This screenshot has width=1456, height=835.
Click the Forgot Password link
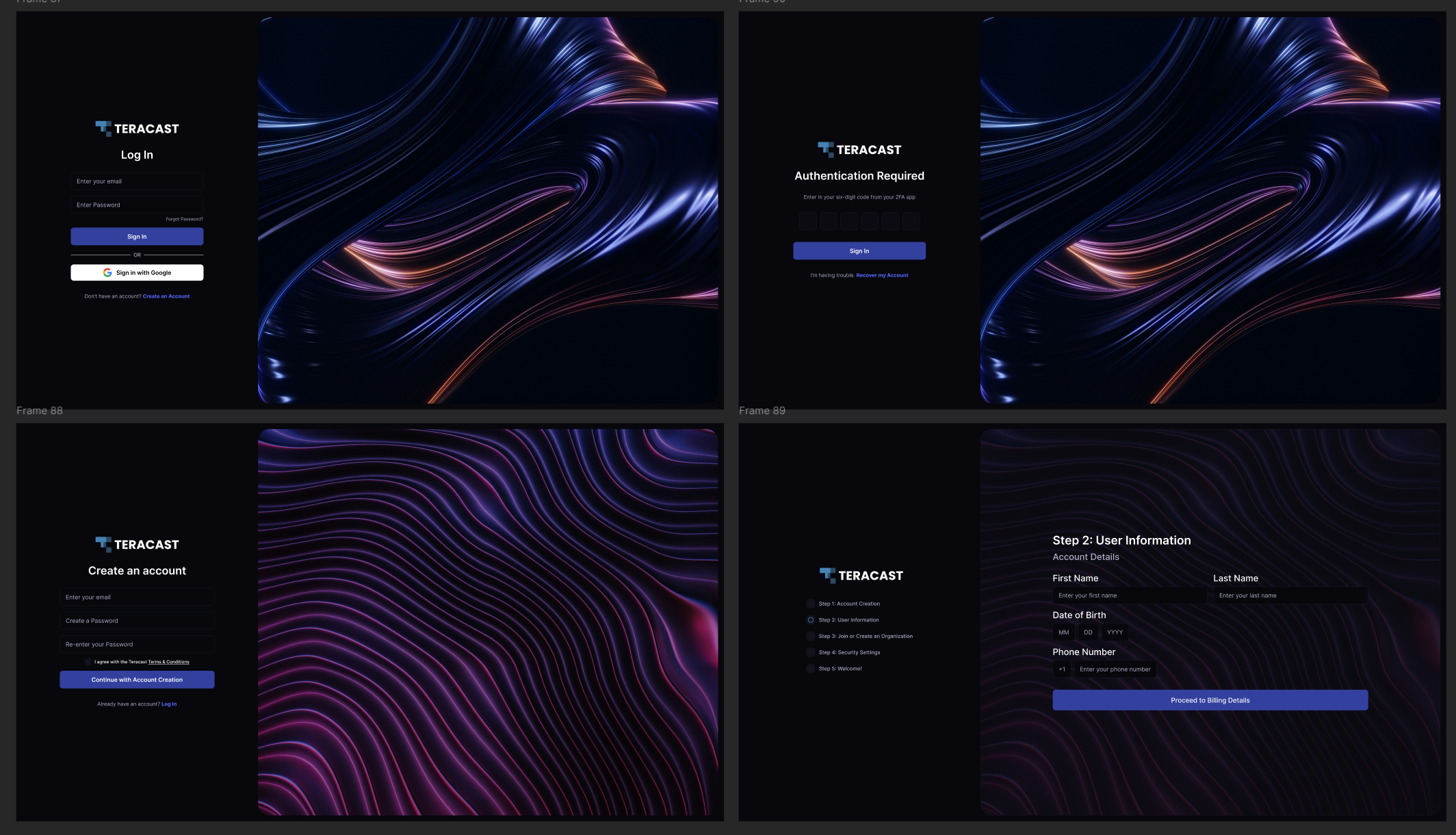coord(184,219)
